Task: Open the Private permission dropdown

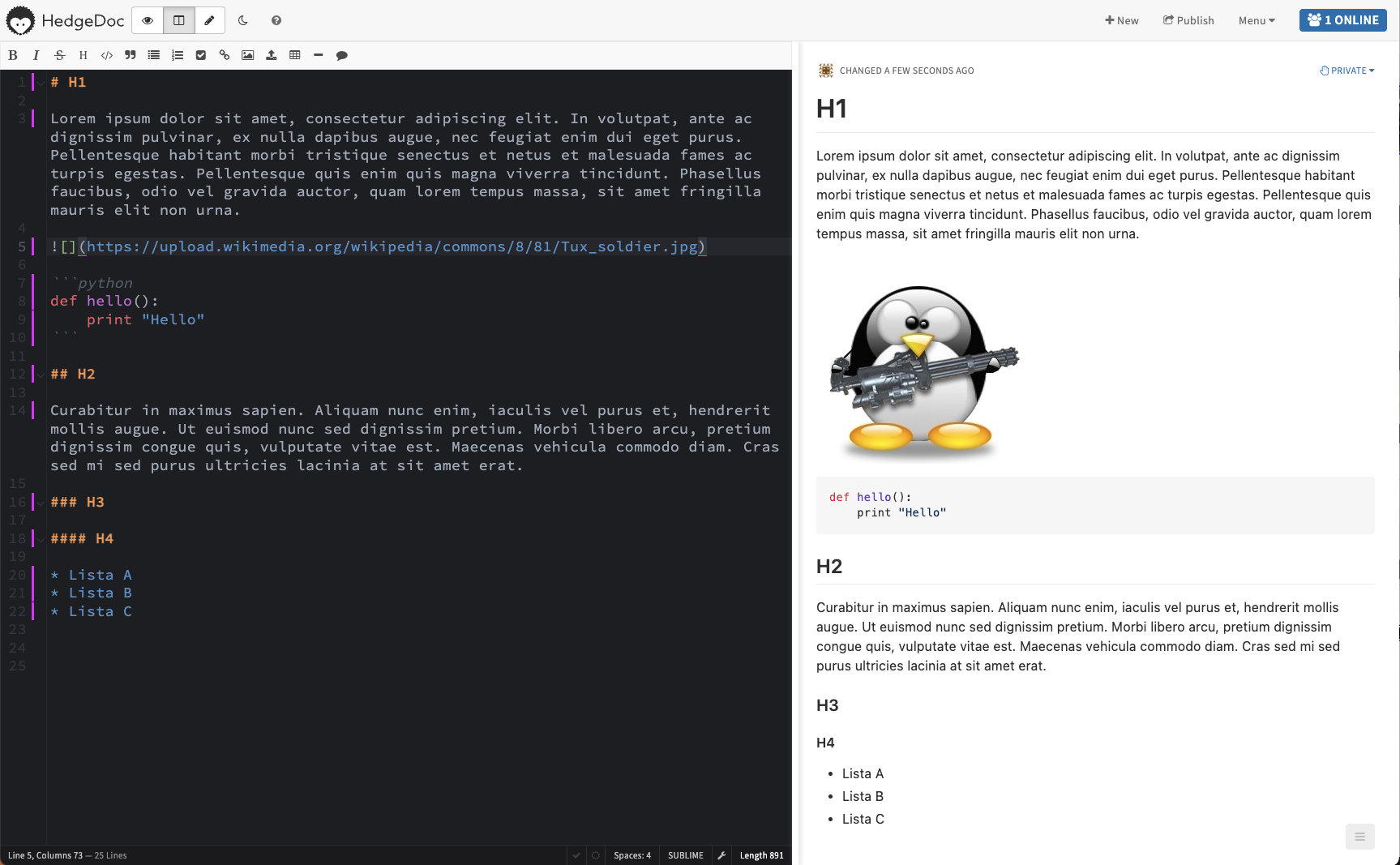Action: [1346, 71]
